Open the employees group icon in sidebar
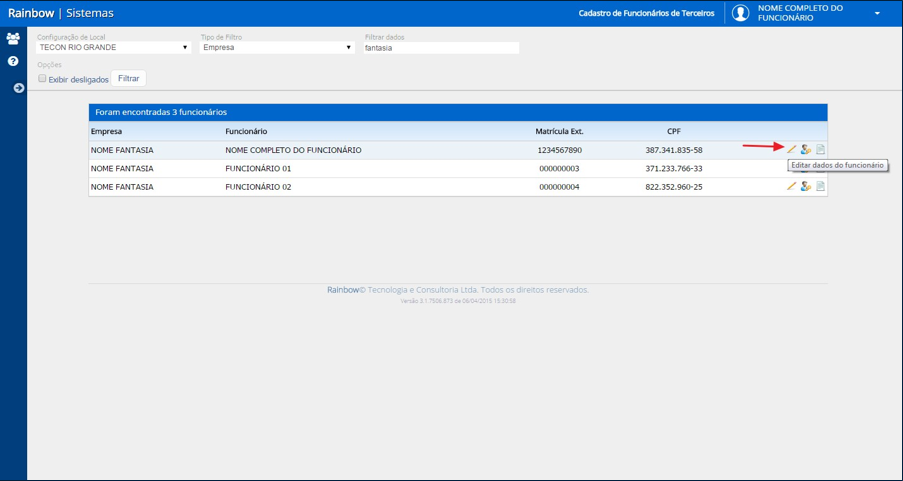Image resolution: width=903 pixels, height=481 pixels. 13,39
